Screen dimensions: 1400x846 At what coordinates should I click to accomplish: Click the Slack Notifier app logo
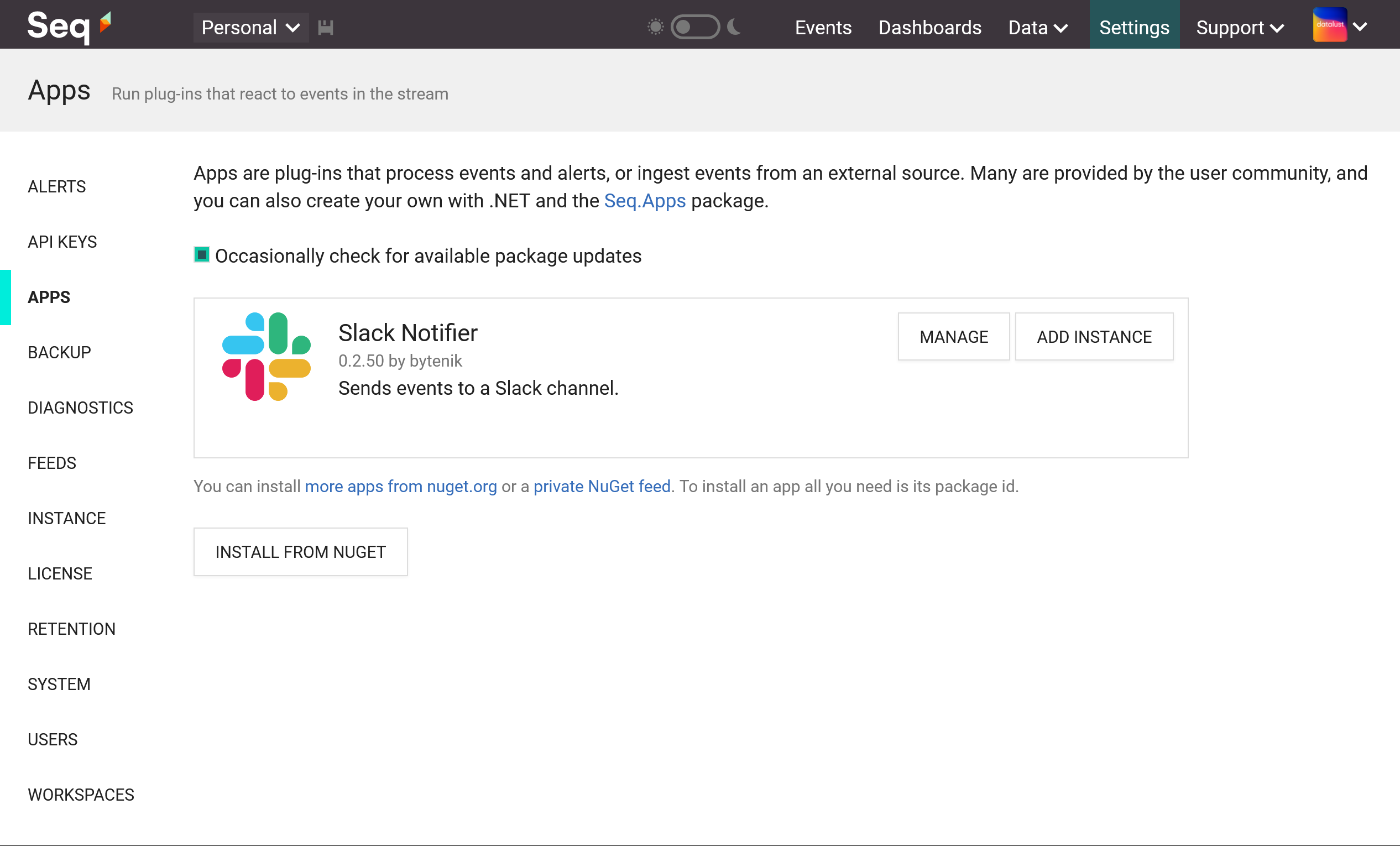tap(266, 356)
